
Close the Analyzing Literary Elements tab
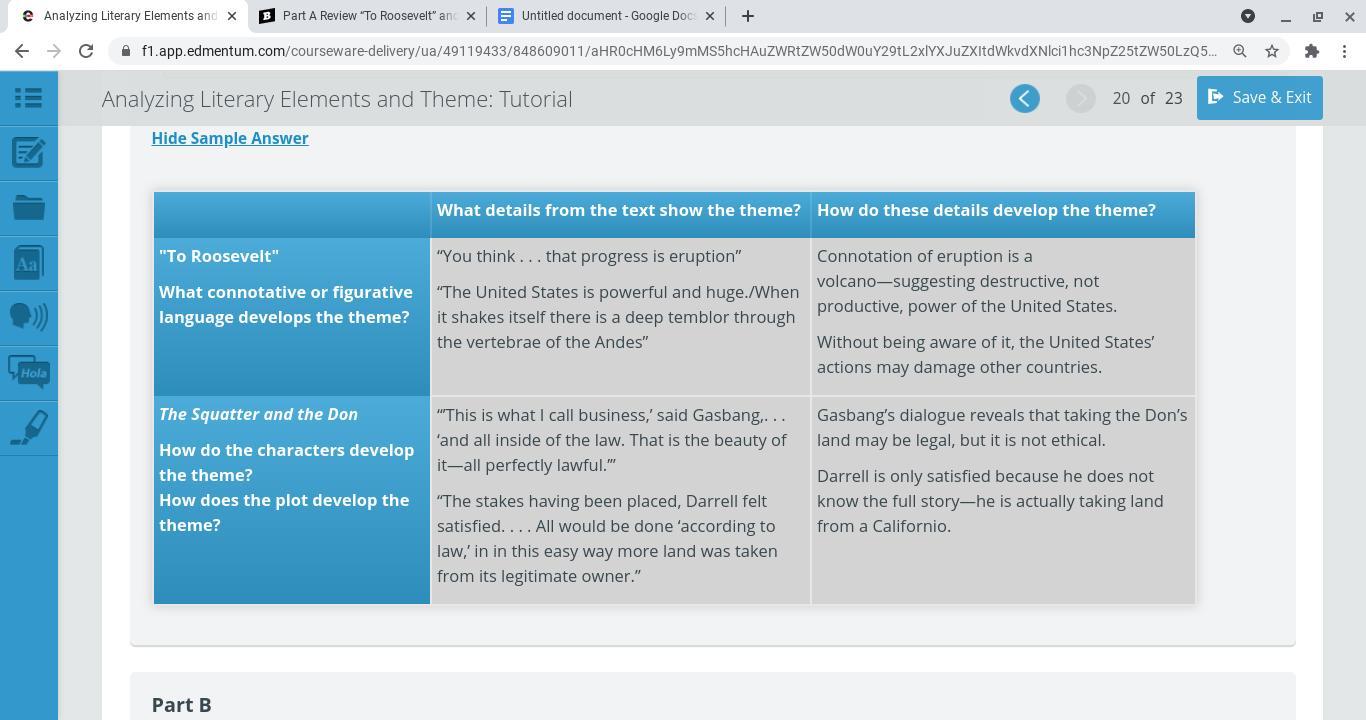pyautogui.click(x=232, y=16)
